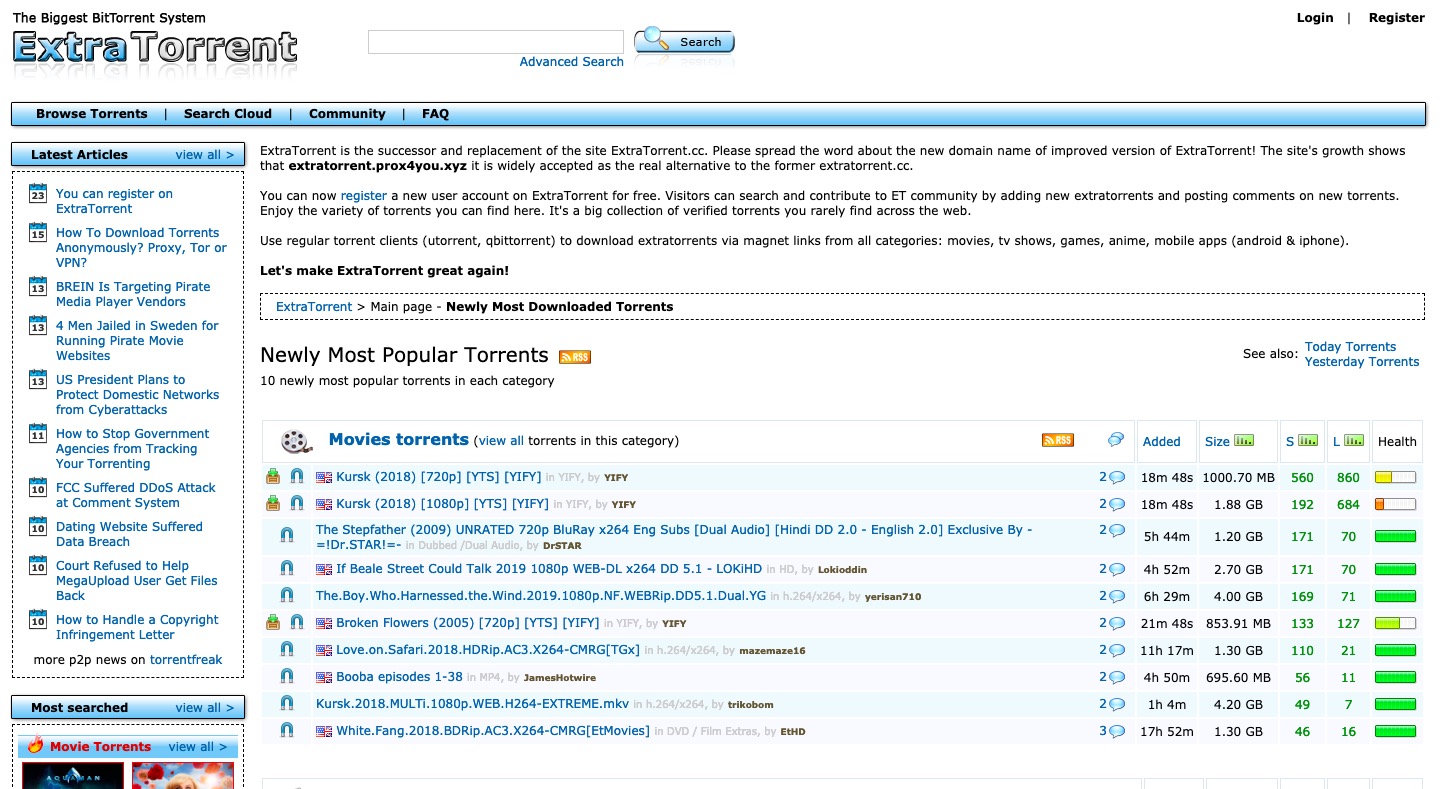Open comments bubble for White.Fang.2018.BDRip
The width and height of the screenshot is (1440, 789).
tap(1116, 731)
